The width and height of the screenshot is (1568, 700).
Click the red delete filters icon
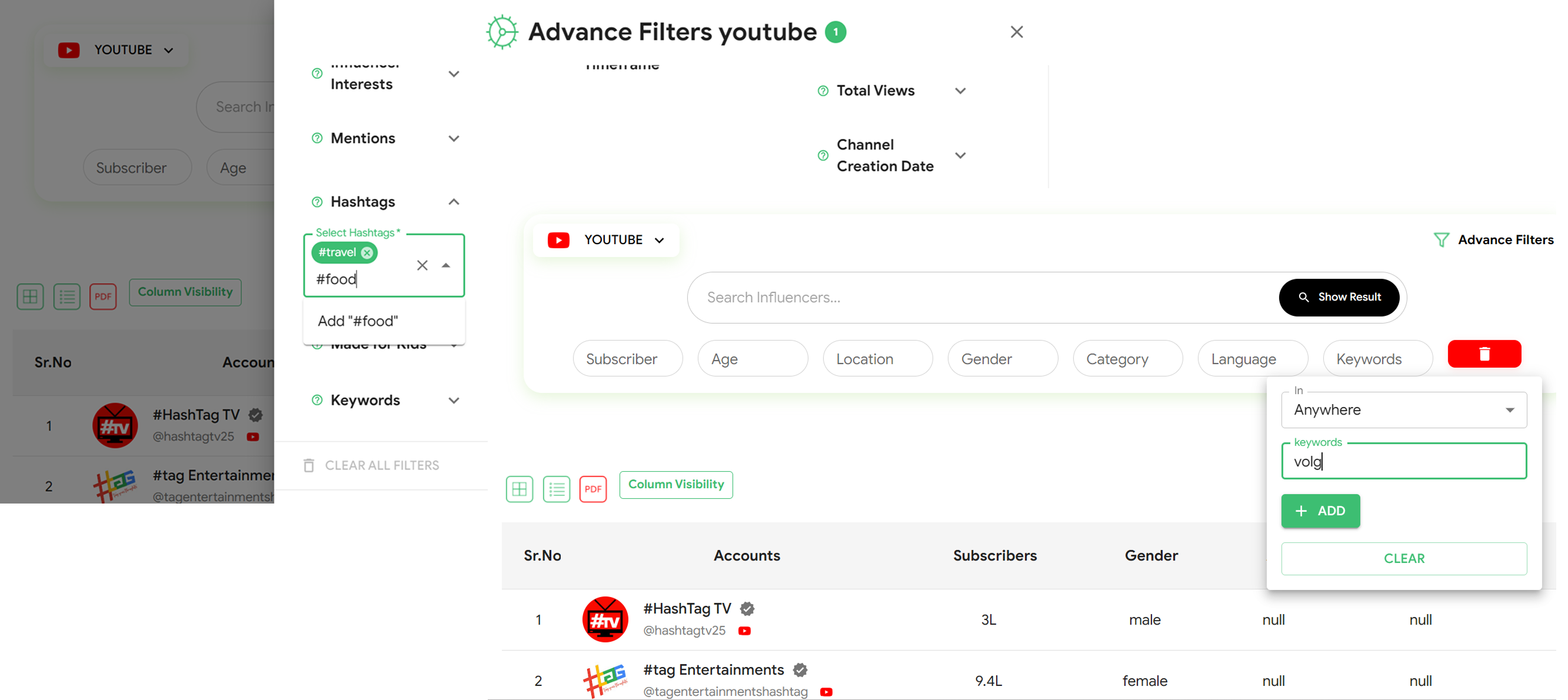pos(1484,354)
